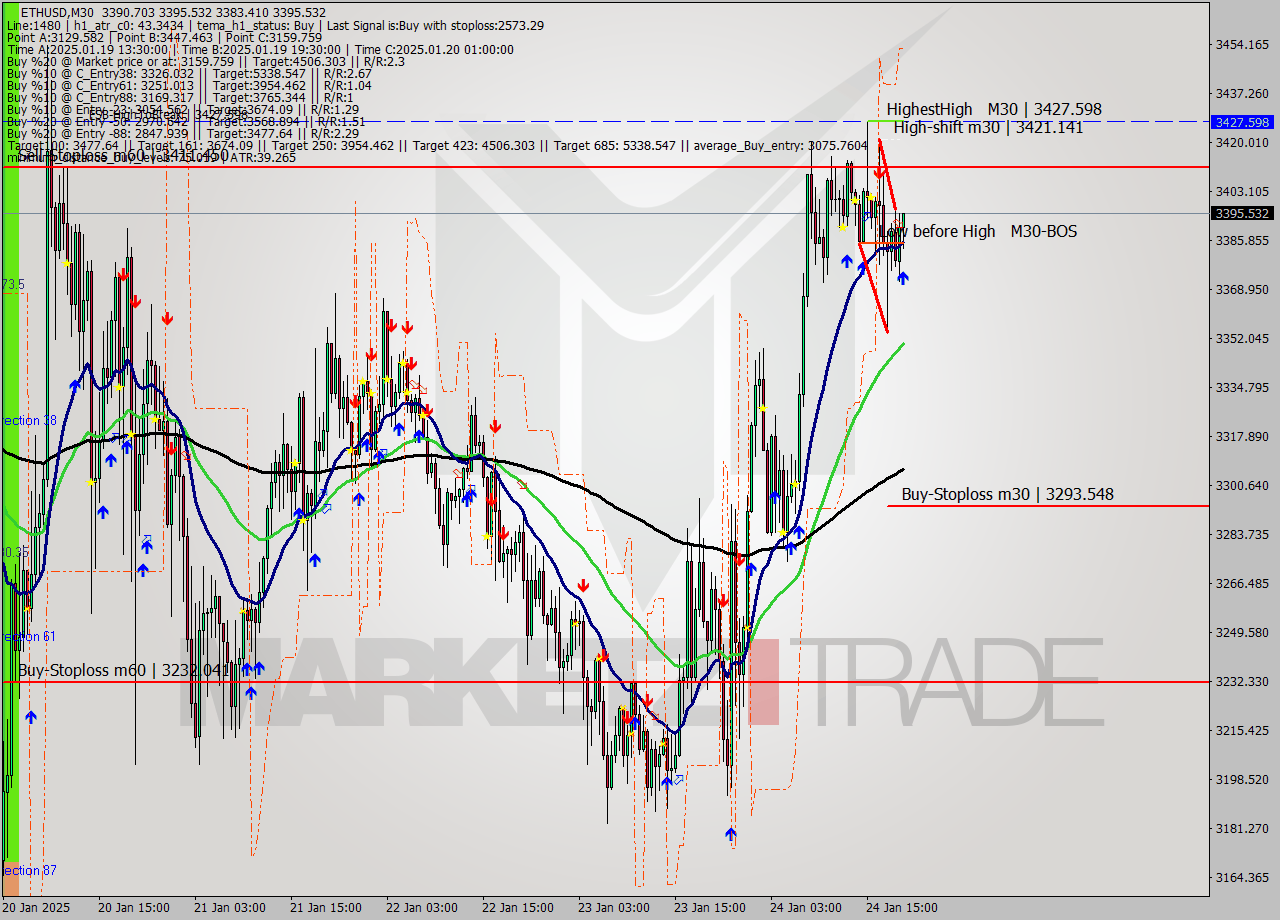Click the 3385.855 price axis label
1280x920 pixels.
coord(1241,240)
